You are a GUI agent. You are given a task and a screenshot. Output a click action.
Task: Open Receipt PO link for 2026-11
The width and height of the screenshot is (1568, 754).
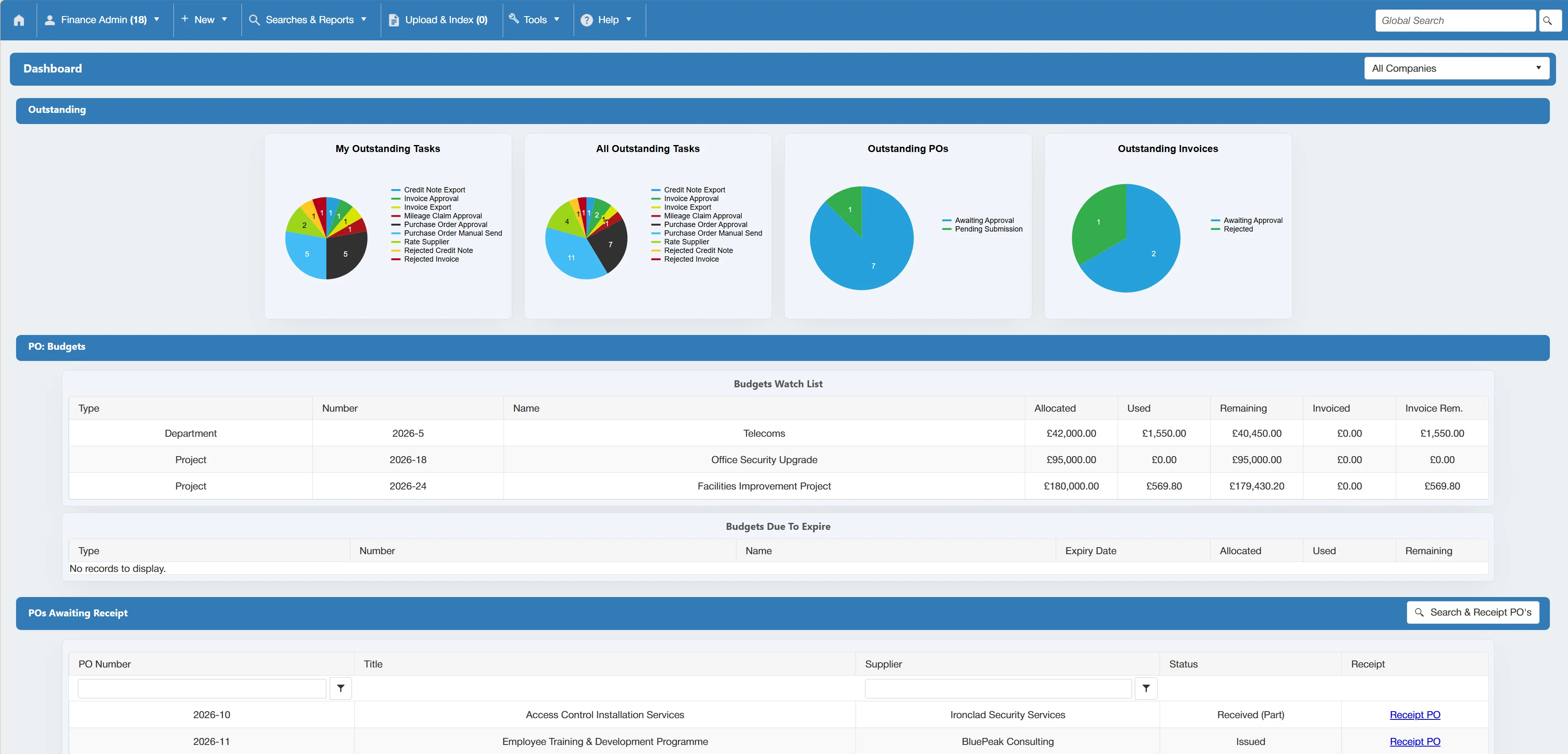pos(1415,741)
